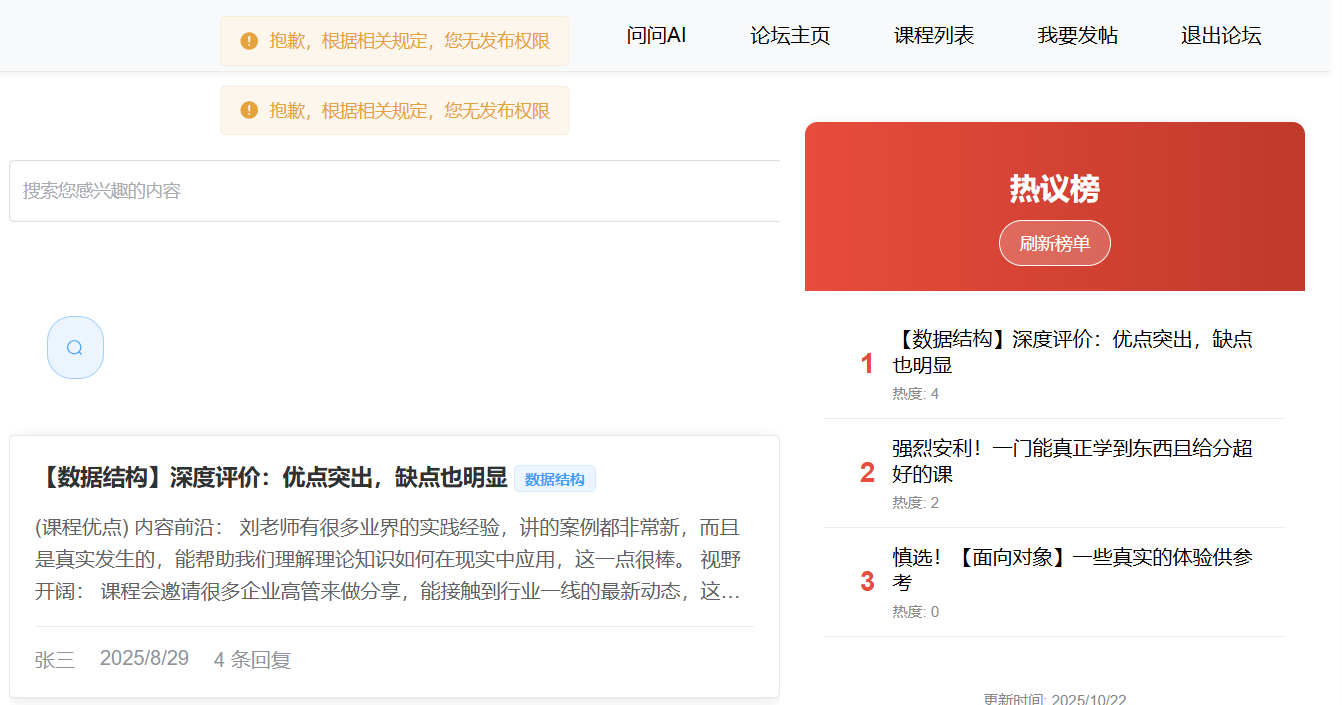This screenshot has width=1342, height=705.
Task: Open 问问AI from the navigation bar
Action: coord(655,36)
